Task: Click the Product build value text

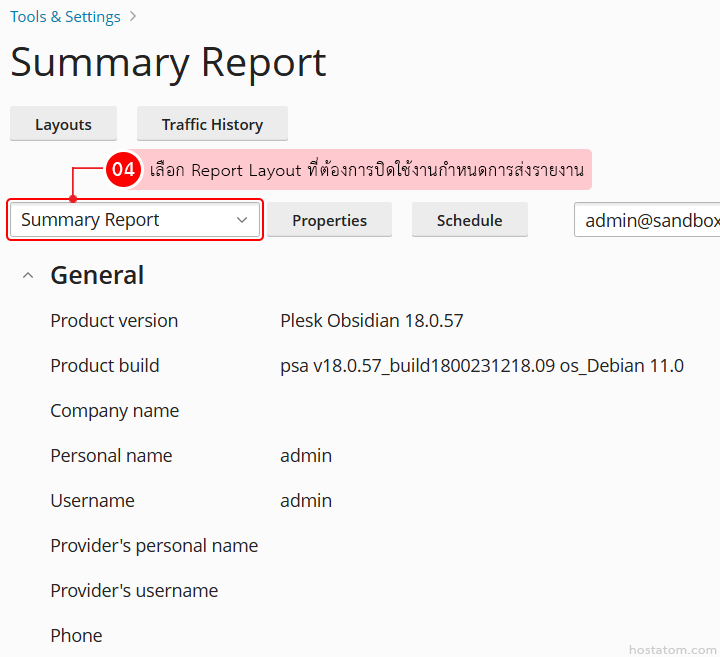Action: (481, 366)
